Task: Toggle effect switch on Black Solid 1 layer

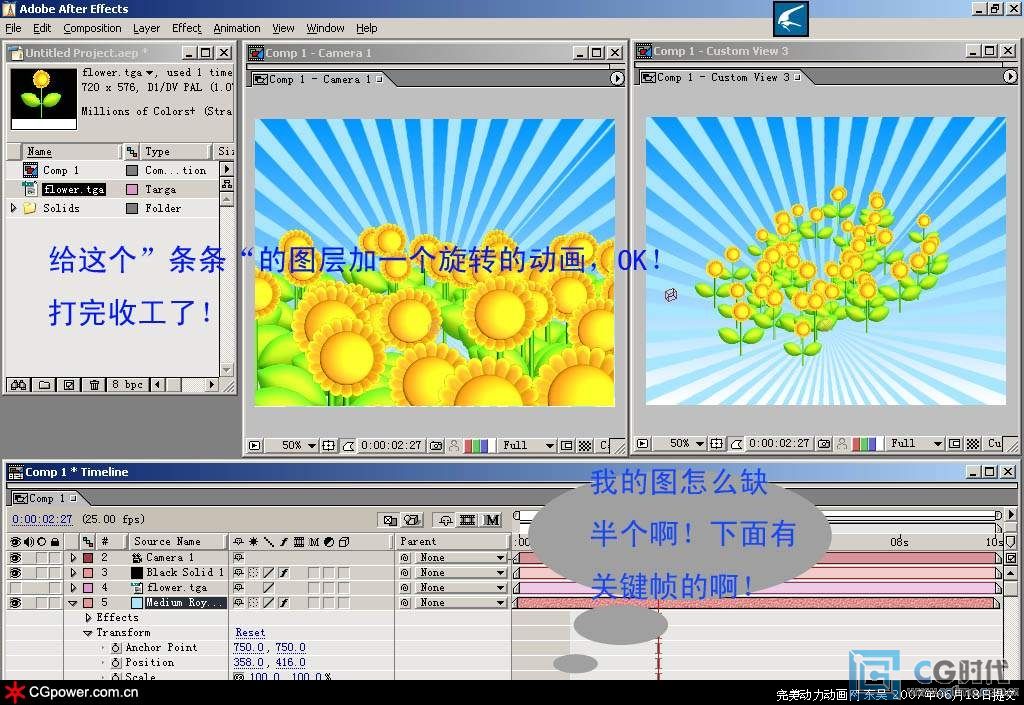Action: [284, 573]
